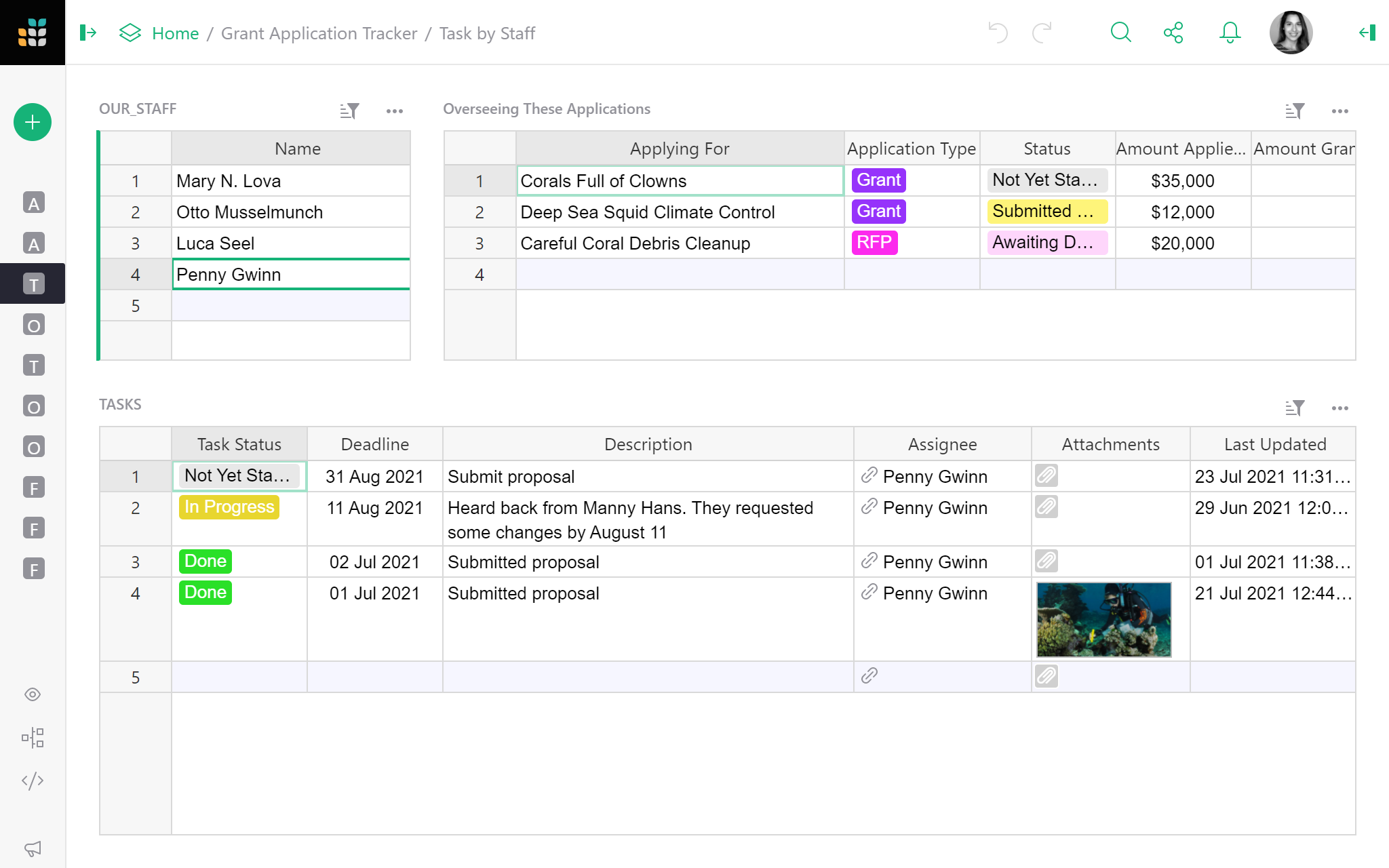Click the share icon in top navigation

(1173, 32)
